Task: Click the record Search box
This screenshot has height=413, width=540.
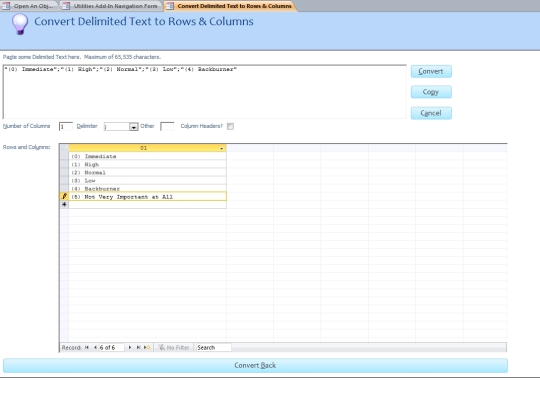Action: (214, 348)
